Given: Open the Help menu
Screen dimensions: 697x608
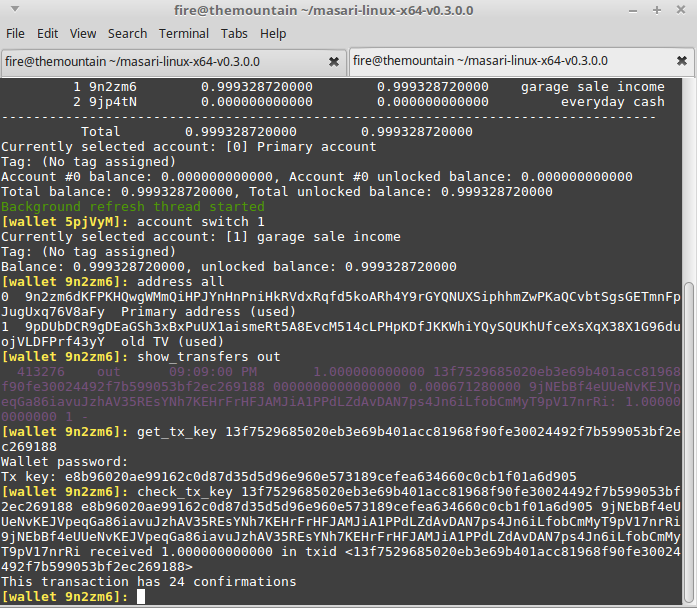Looking at the screenshot, I should click(273, 34).
